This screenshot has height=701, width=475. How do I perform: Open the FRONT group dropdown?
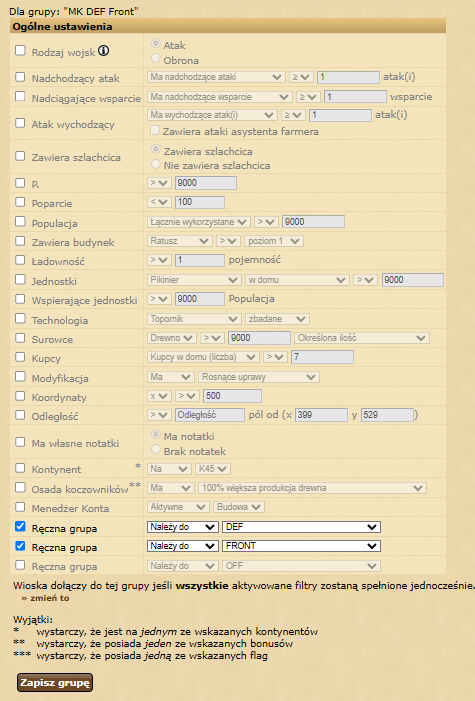click(x=301, y=546)
